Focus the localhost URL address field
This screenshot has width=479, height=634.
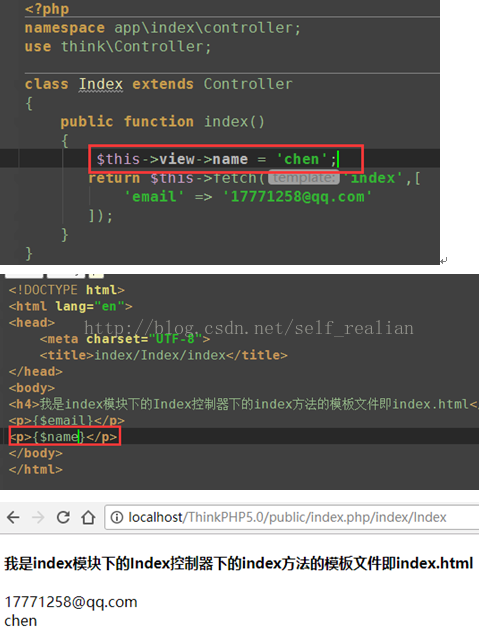(x=292, y=517)
